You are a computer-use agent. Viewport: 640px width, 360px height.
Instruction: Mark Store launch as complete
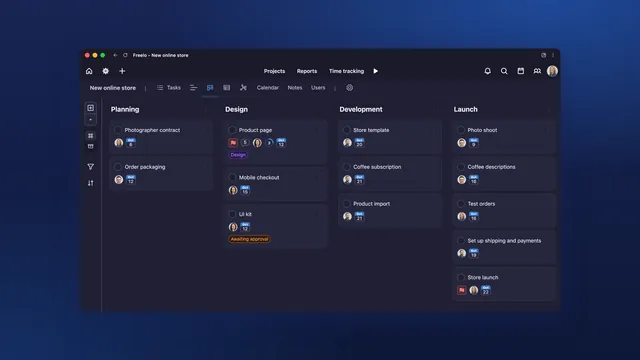[x=461, y=277]
